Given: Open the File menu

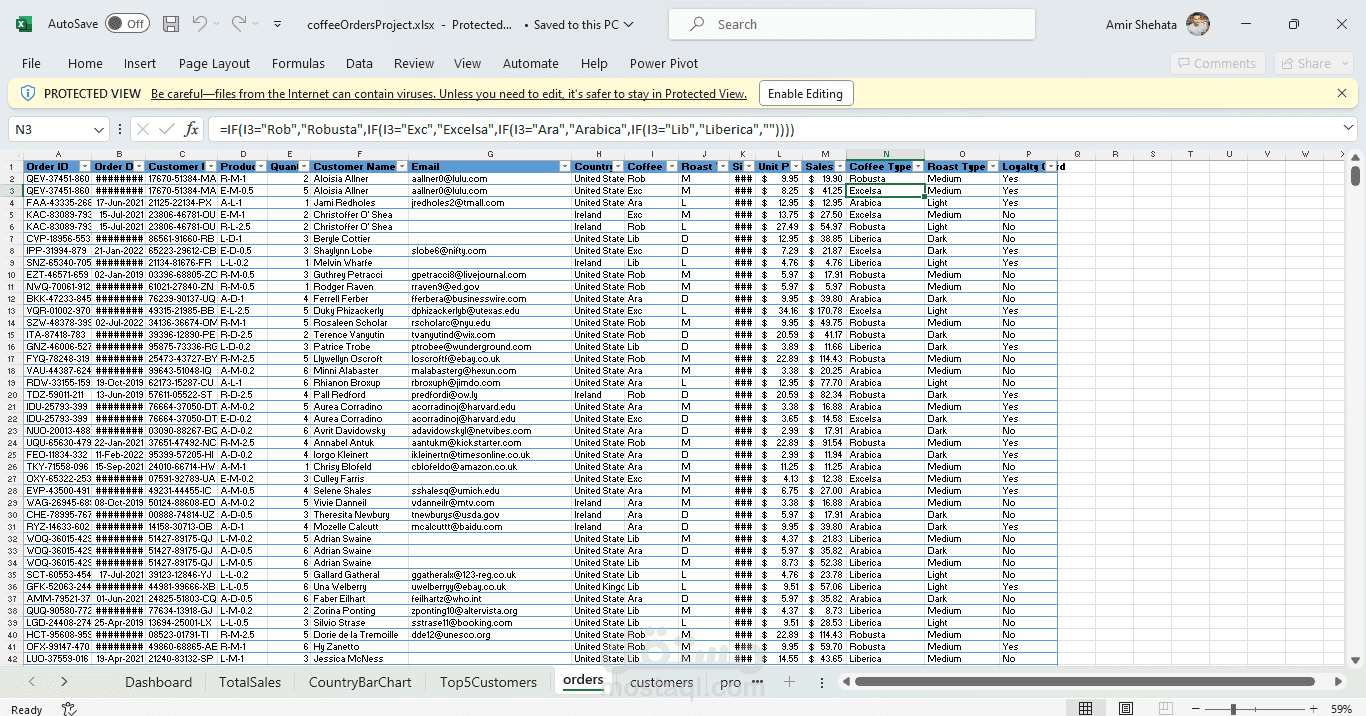Looking at the screenshot, I should [x=31, y=63].
